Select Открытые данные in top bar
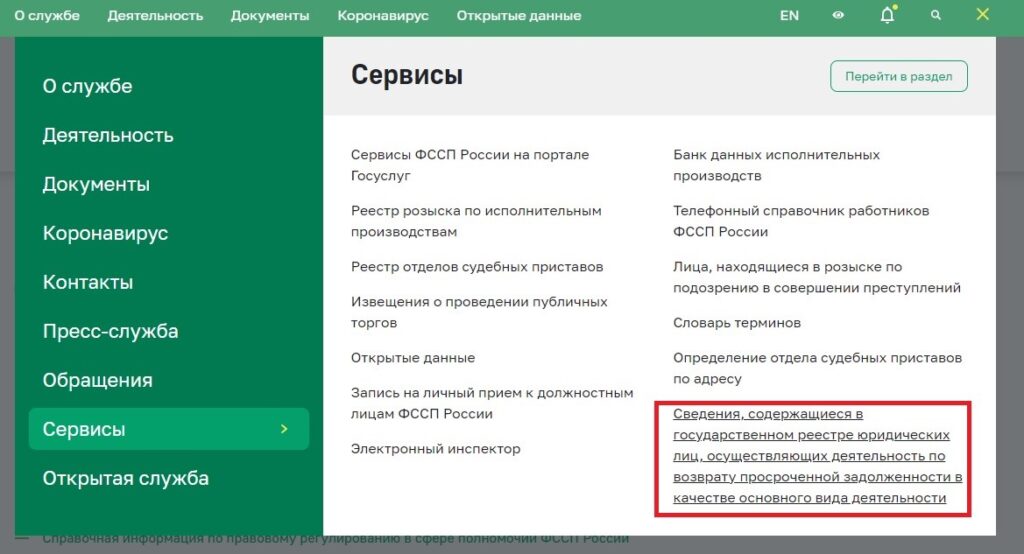The image size is (1024, 554). pyautogui.click(x=518, y=16)
